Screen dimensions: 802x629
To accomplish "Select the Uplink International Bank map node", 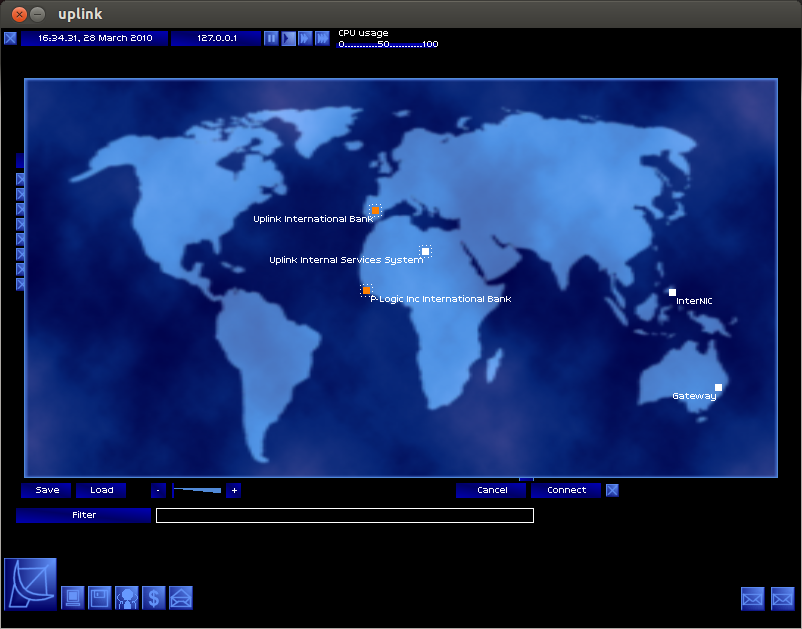I will (x=375, y=210).
